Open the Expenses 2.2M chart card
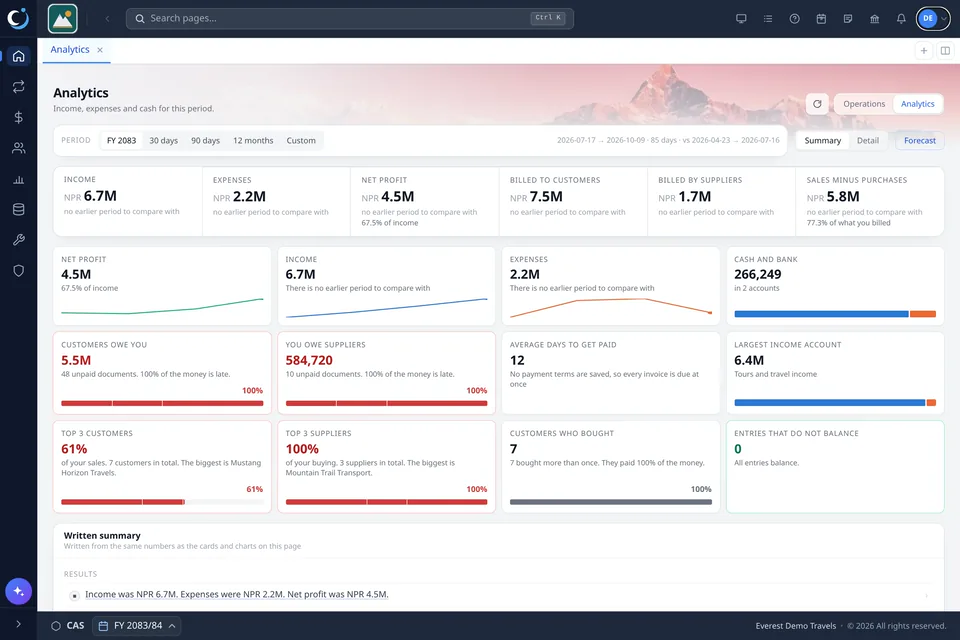 point(610,286)
